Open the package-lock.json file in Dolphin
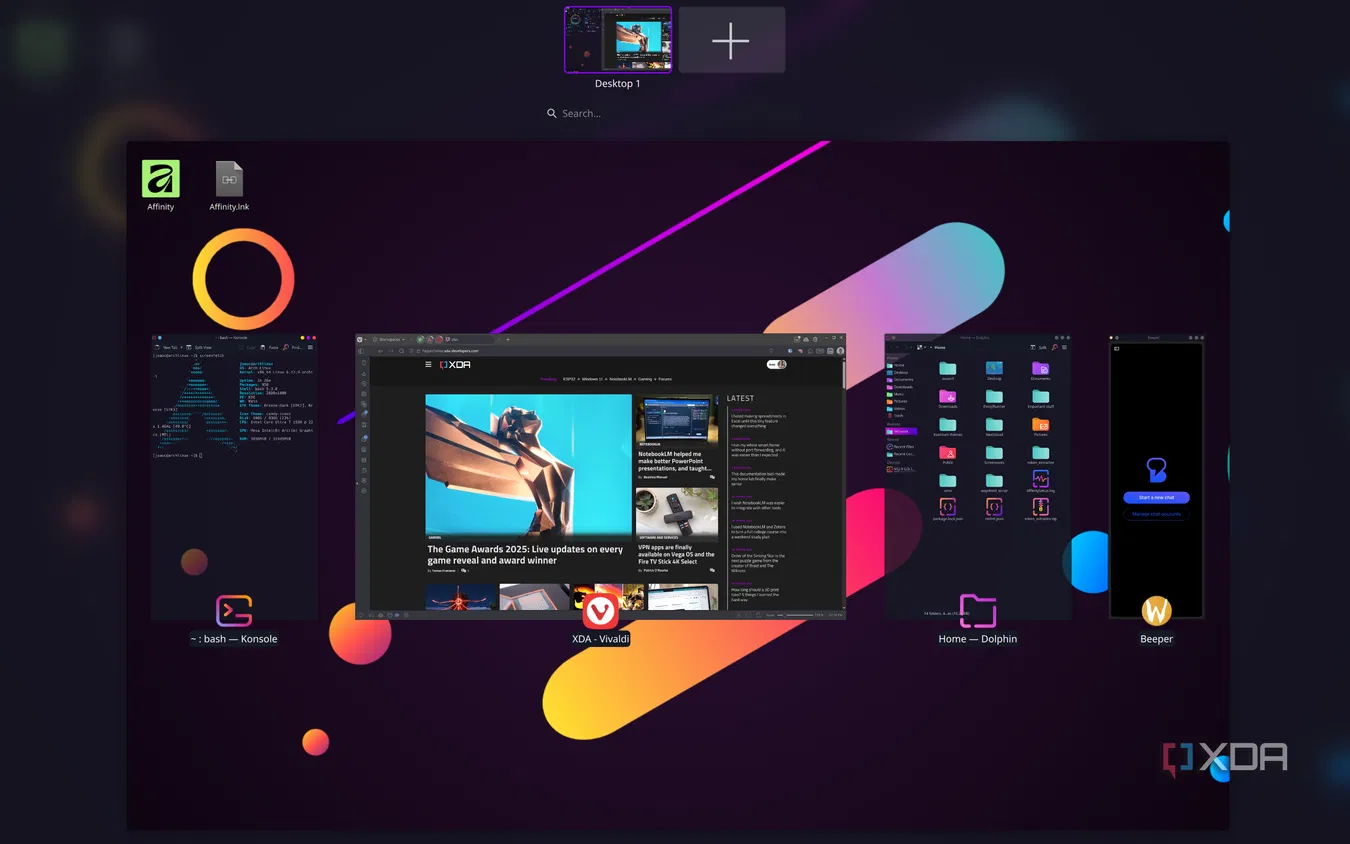The height and width of the screenshot is (844, 1350). [x=948, y=511]
